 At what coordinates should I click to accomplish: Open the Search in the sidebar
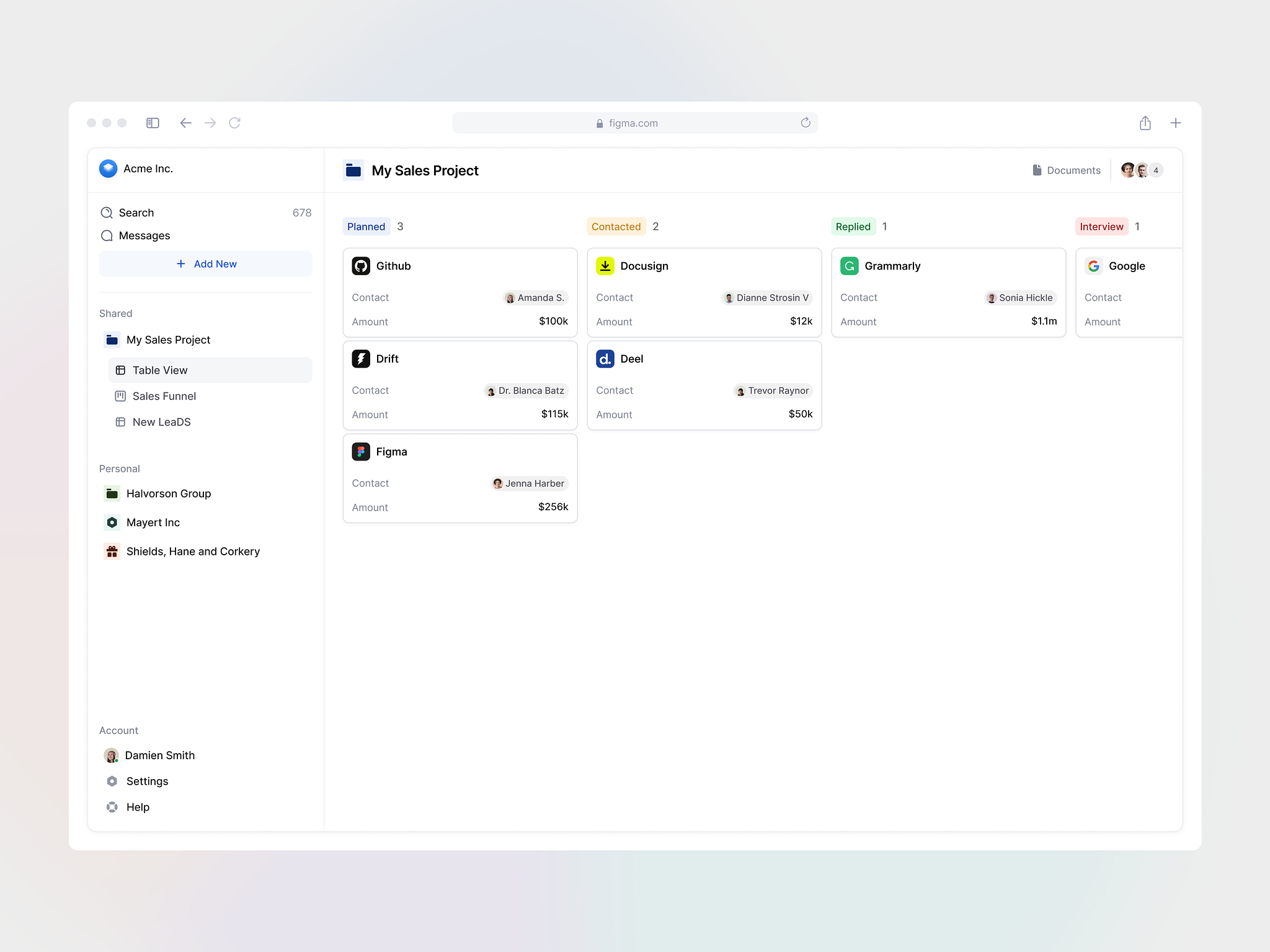pyautogui.click(x=136, y=212)
